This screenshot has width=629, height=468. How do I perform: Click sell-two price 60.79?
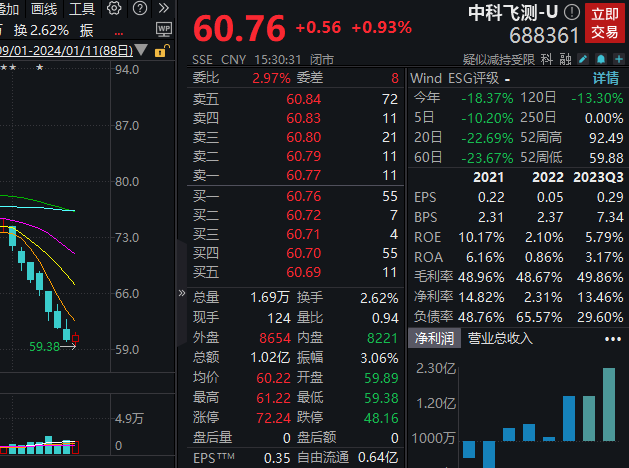click(304, 156)
